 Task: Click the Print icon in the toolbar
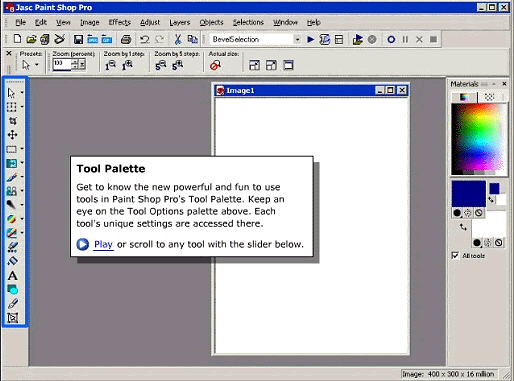(126, 39)
